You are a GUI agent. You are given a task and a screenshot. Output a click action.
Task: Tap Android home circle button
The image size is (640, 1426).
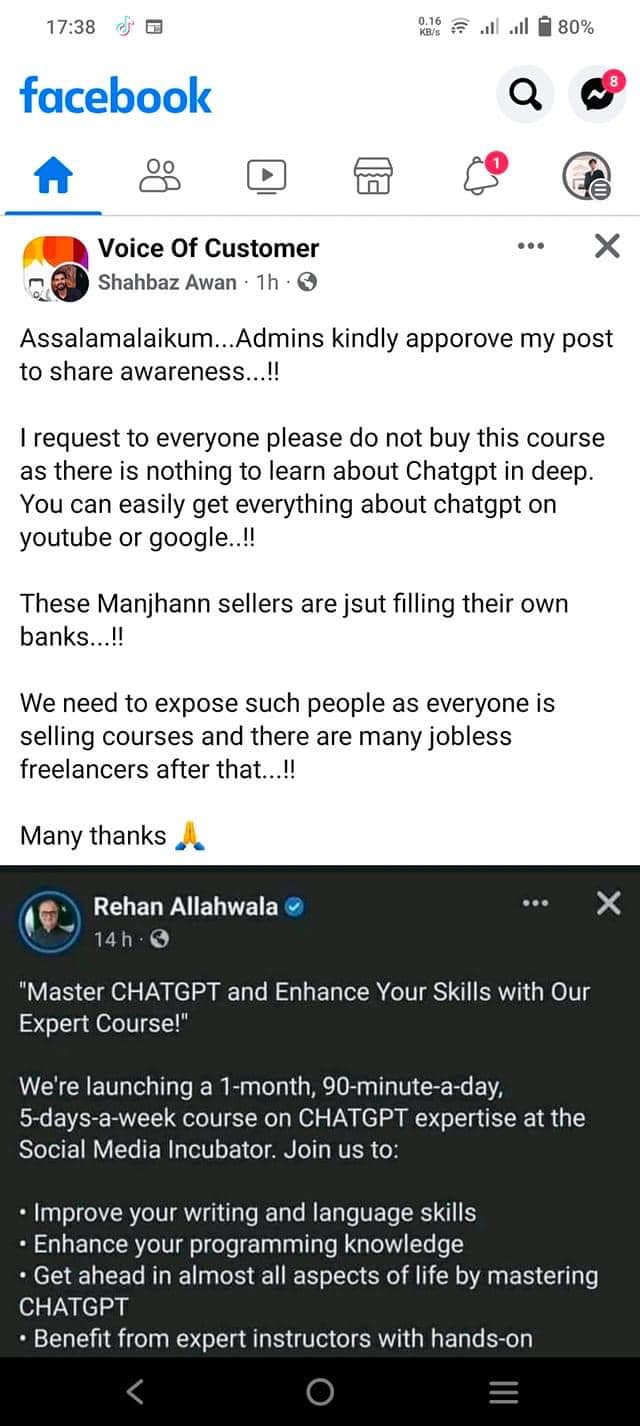(320, 1391)
